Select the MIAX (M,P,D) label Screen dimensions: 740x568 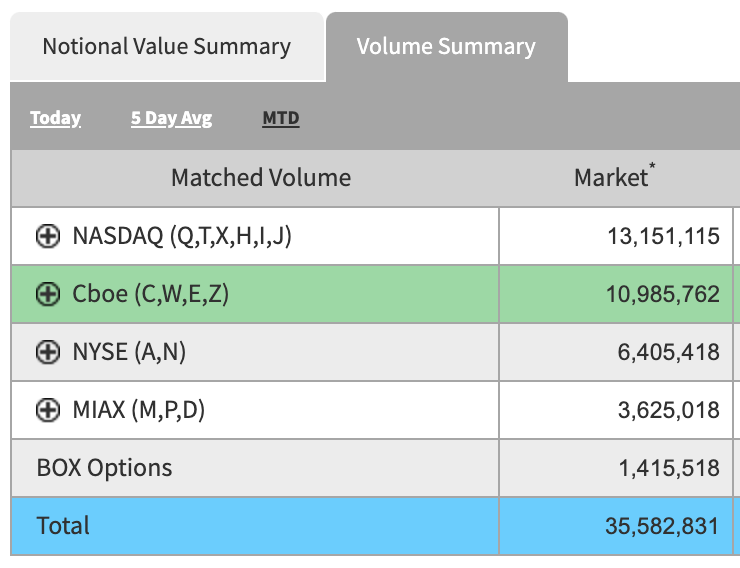tap(139, 410)
